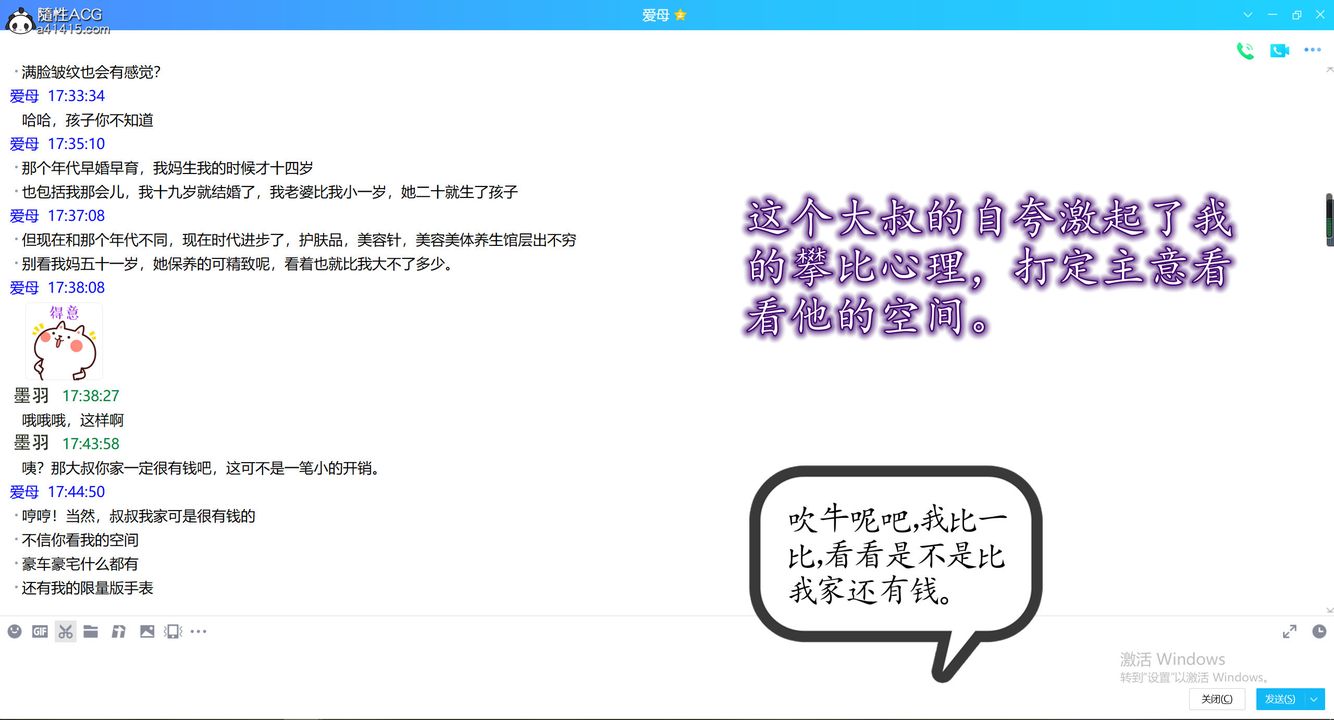The image size is (1334, 720).
Task: Enter fullscreen via the expand arrows icon
Action: point(1289,631)
